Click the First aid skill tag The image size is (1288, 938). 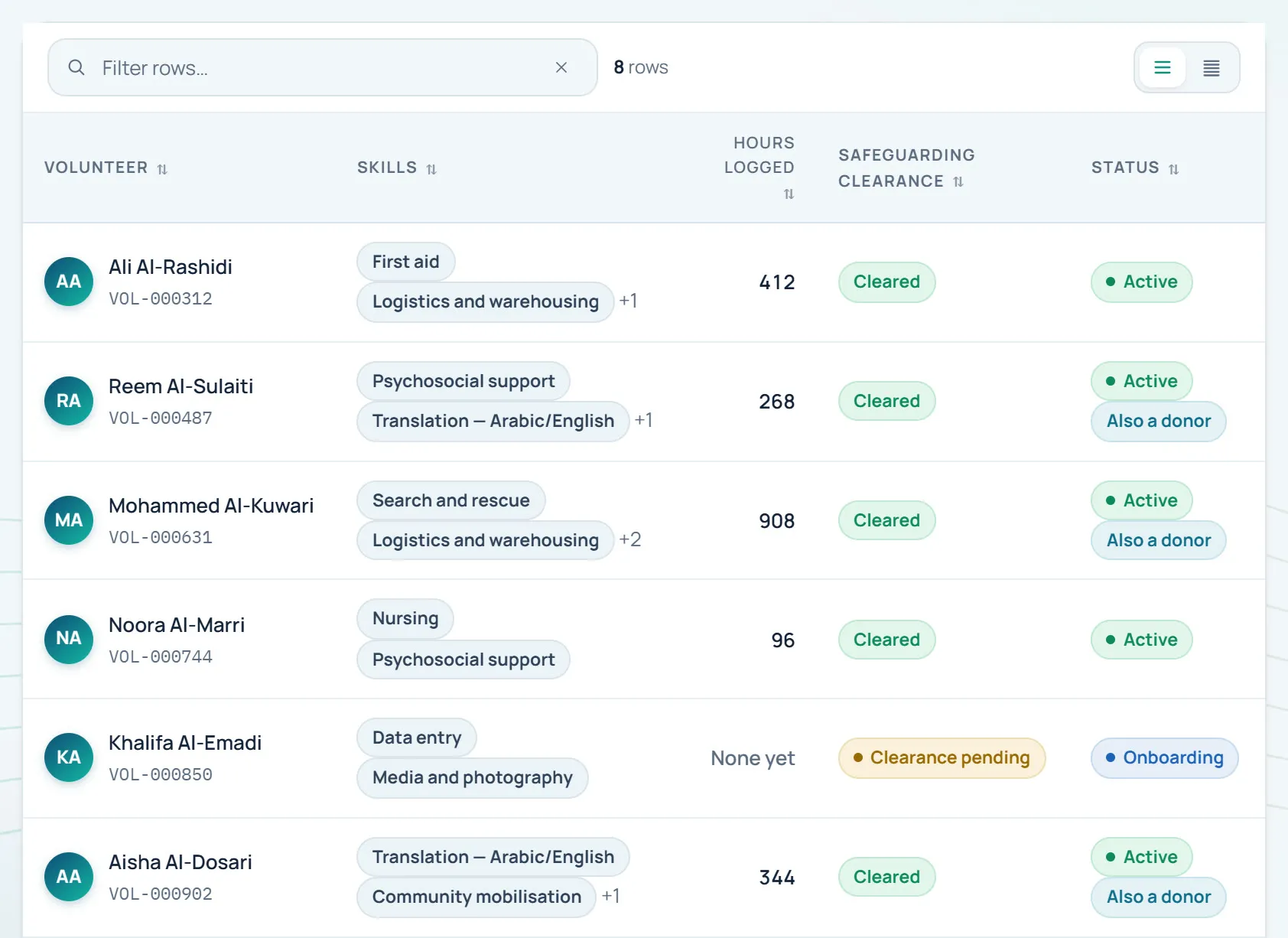pos(406,262)
